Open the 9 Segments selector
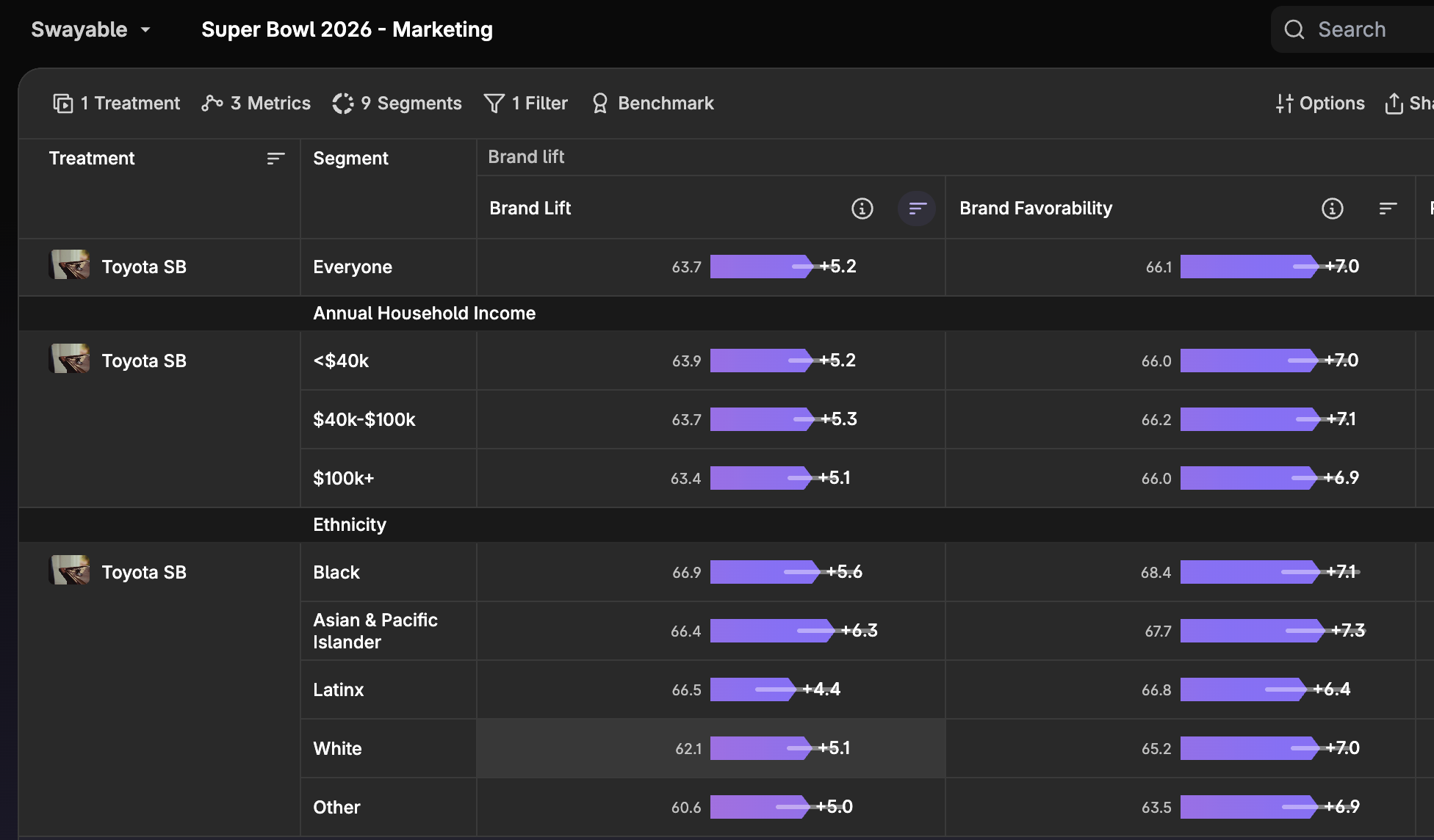The image size is (1434, 840). (397, 104)
